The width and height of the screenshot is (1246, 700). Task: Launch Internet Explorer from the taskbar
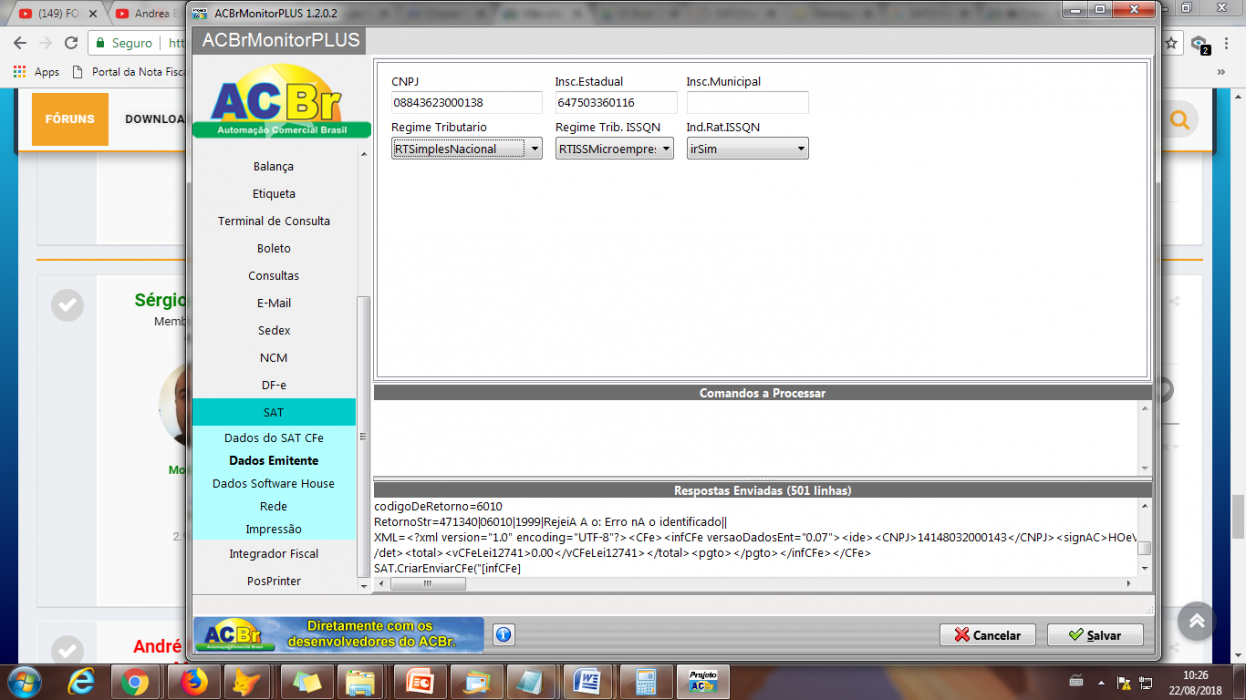[x=81, y=682]
